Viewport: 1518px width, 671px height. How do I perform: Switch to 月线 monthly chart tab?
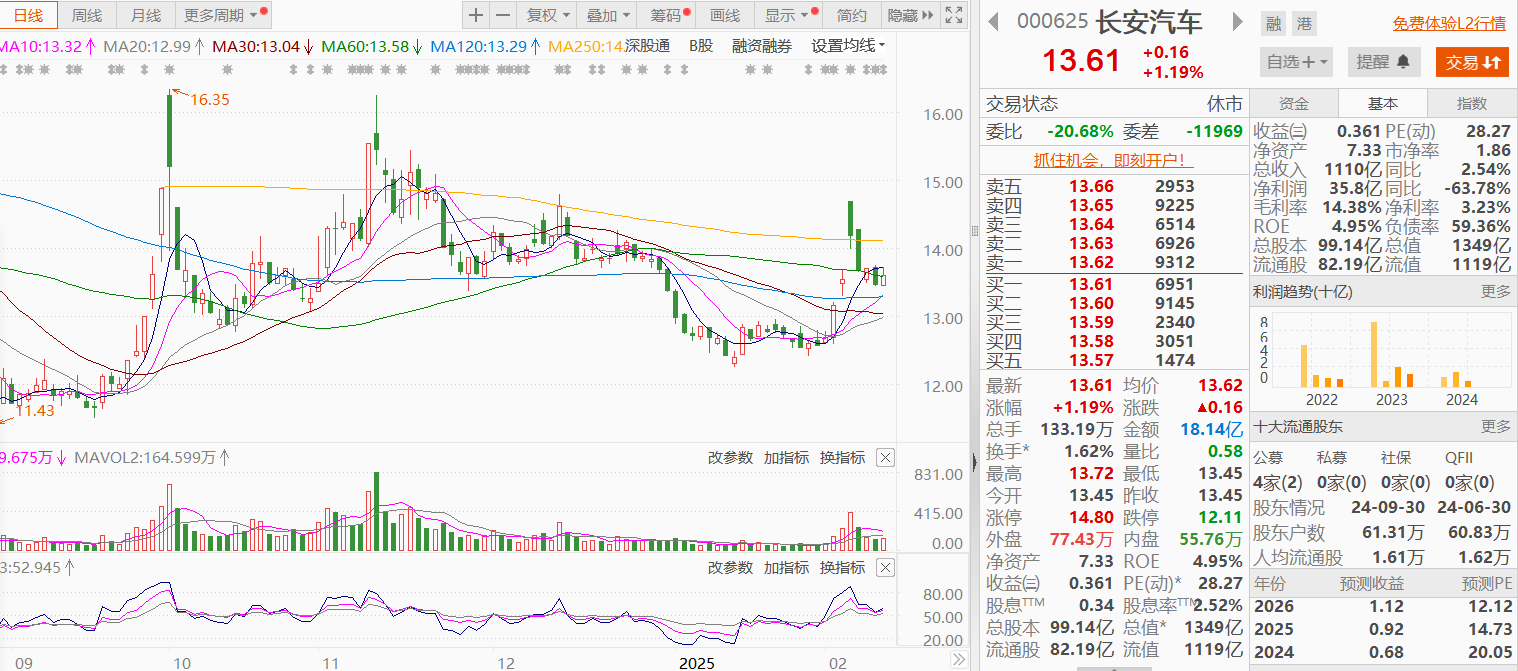coord(146,15)
